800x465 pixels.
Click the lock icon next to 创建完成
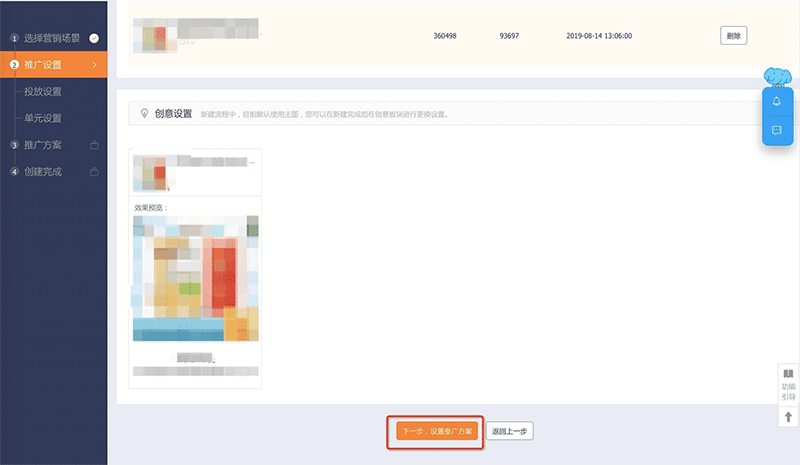94,172
